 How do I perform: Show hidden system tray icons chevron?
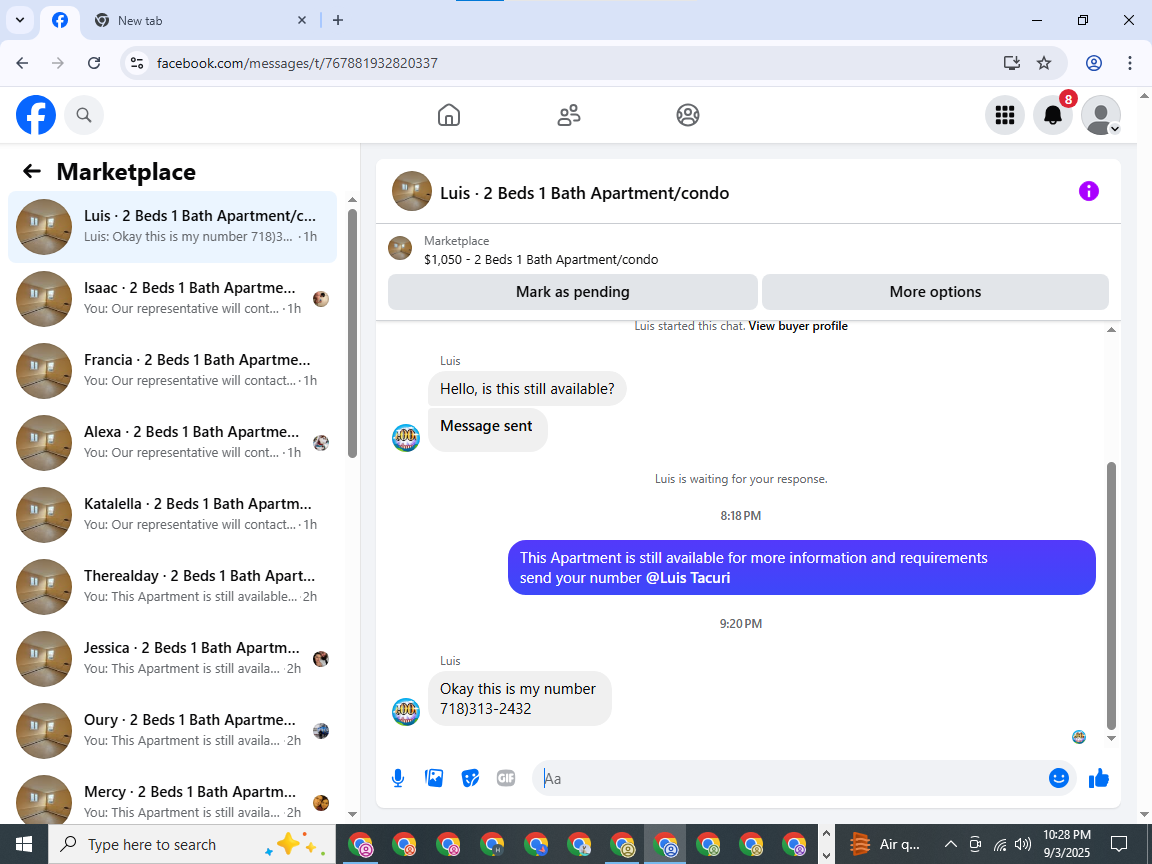(x=950, y=844)
